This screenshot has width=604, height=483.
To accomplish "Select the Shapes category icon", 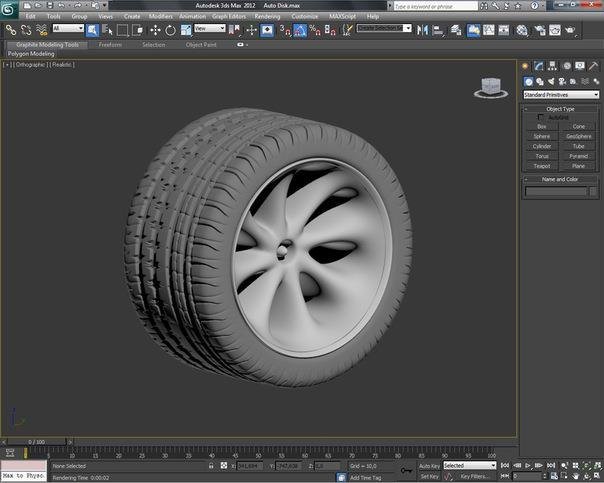I will tap(540, 81).
